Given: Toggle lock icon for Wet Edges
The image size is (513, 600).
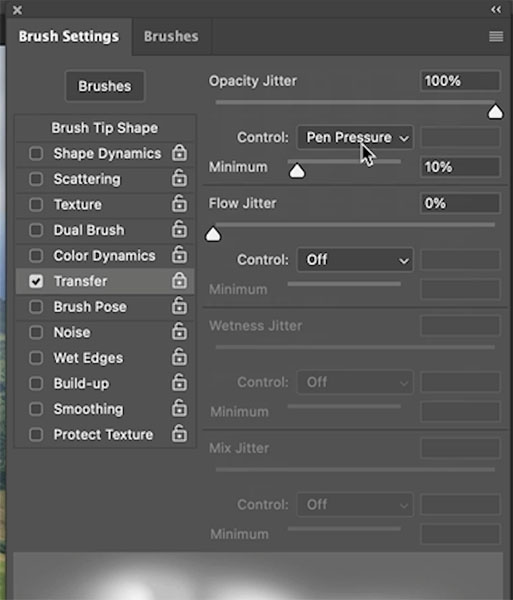Looking at the screenshot, I should point(179,357).
